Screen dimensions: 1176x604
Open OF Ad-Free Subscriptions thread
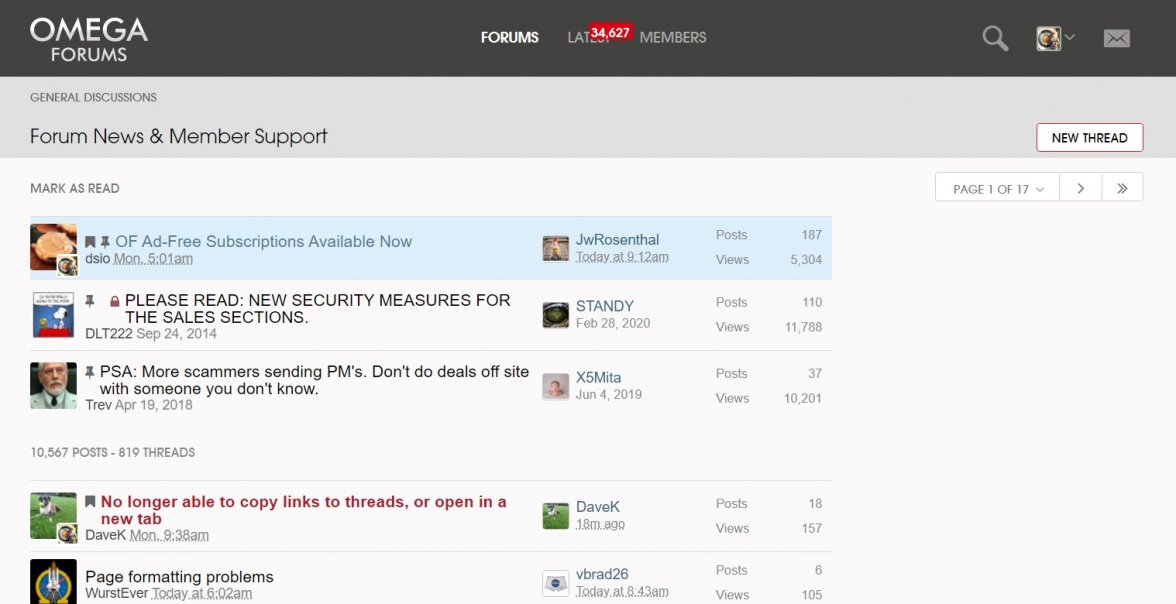point(263,241)
